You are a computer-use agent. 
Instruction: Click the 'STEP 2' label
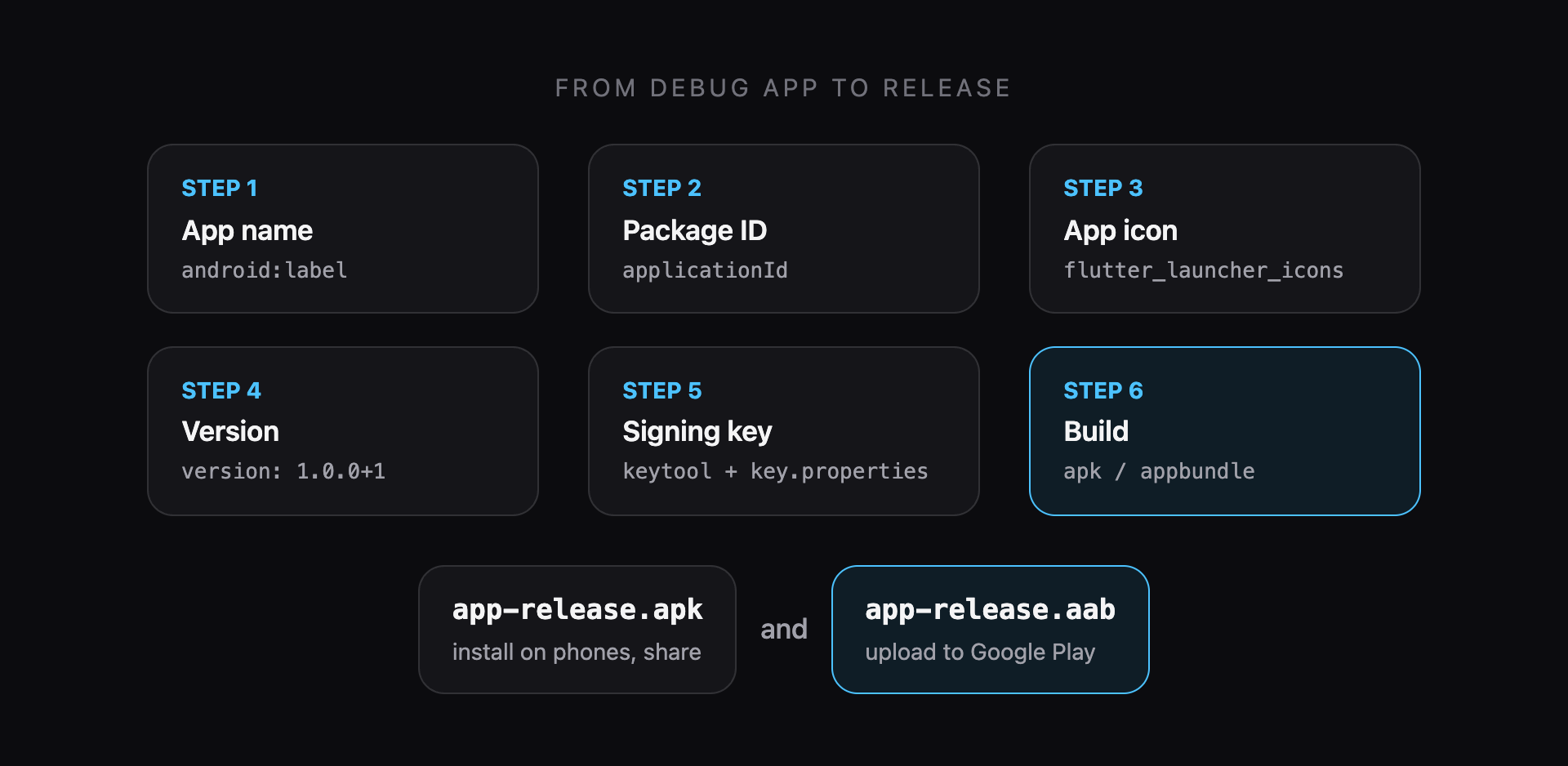(661, 188)
